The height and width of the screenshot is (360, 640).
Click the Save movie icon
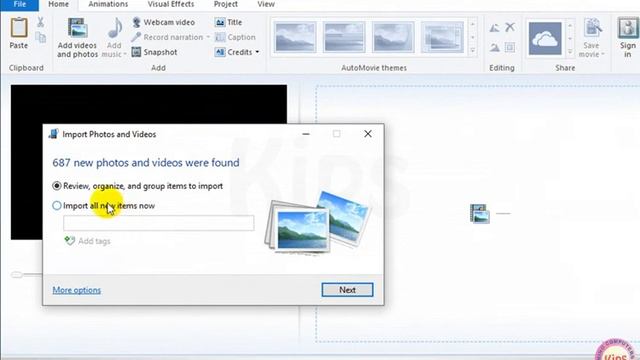pos(592,28)
